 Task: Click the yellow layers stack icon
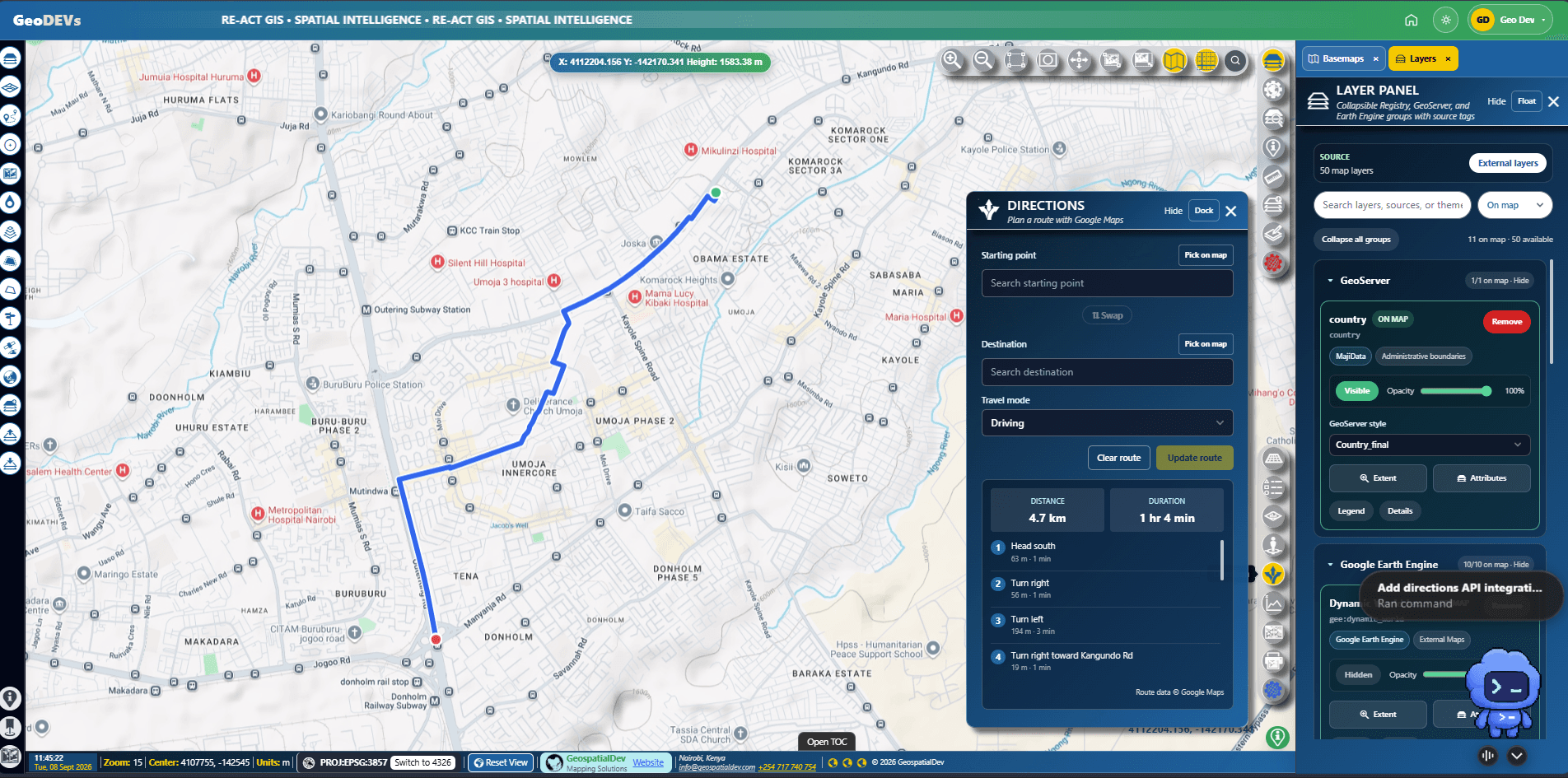1273,61
